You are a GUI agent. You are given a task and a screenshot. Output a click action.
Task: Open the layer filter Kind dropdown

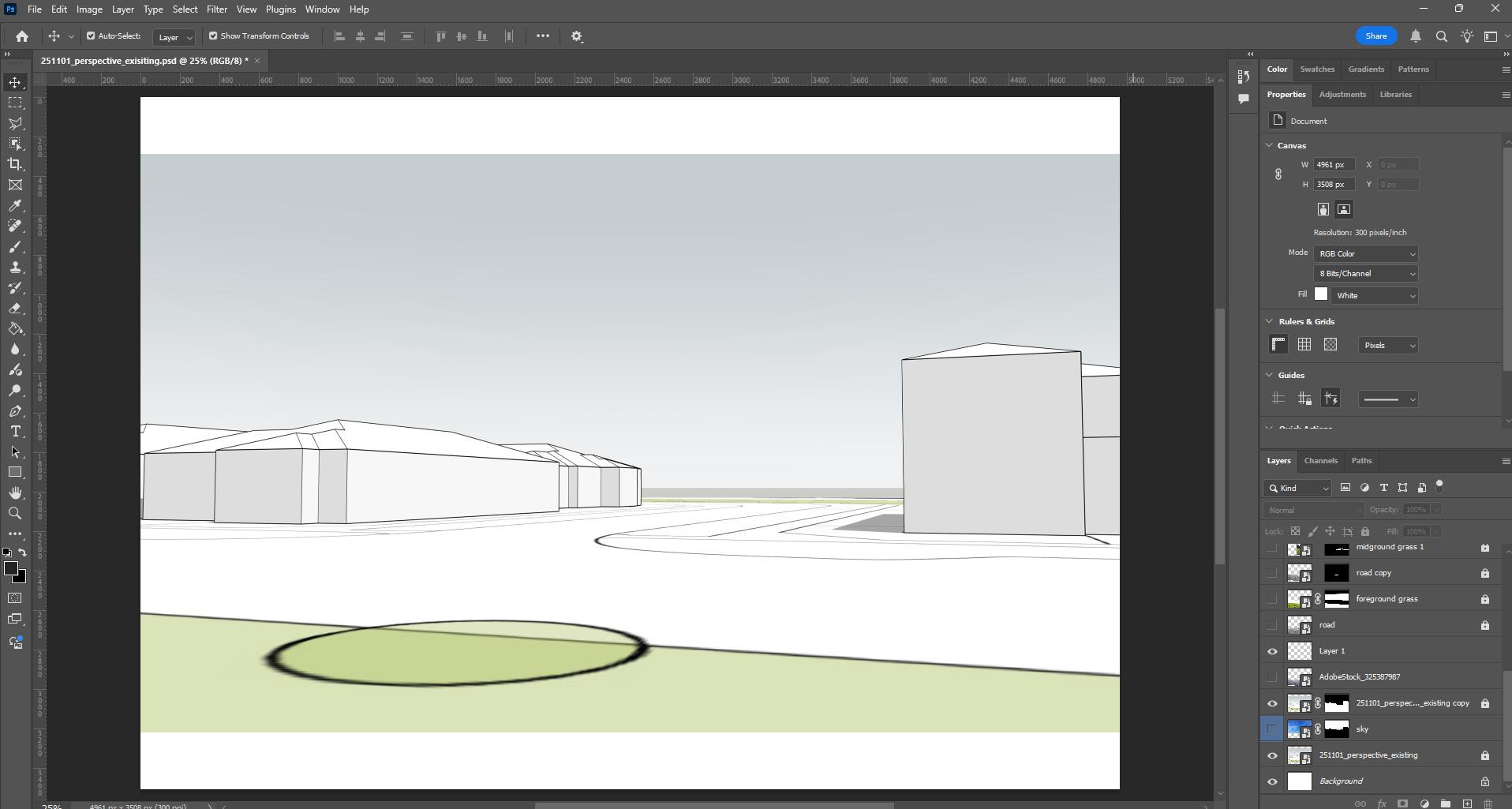coord(1298,488)
